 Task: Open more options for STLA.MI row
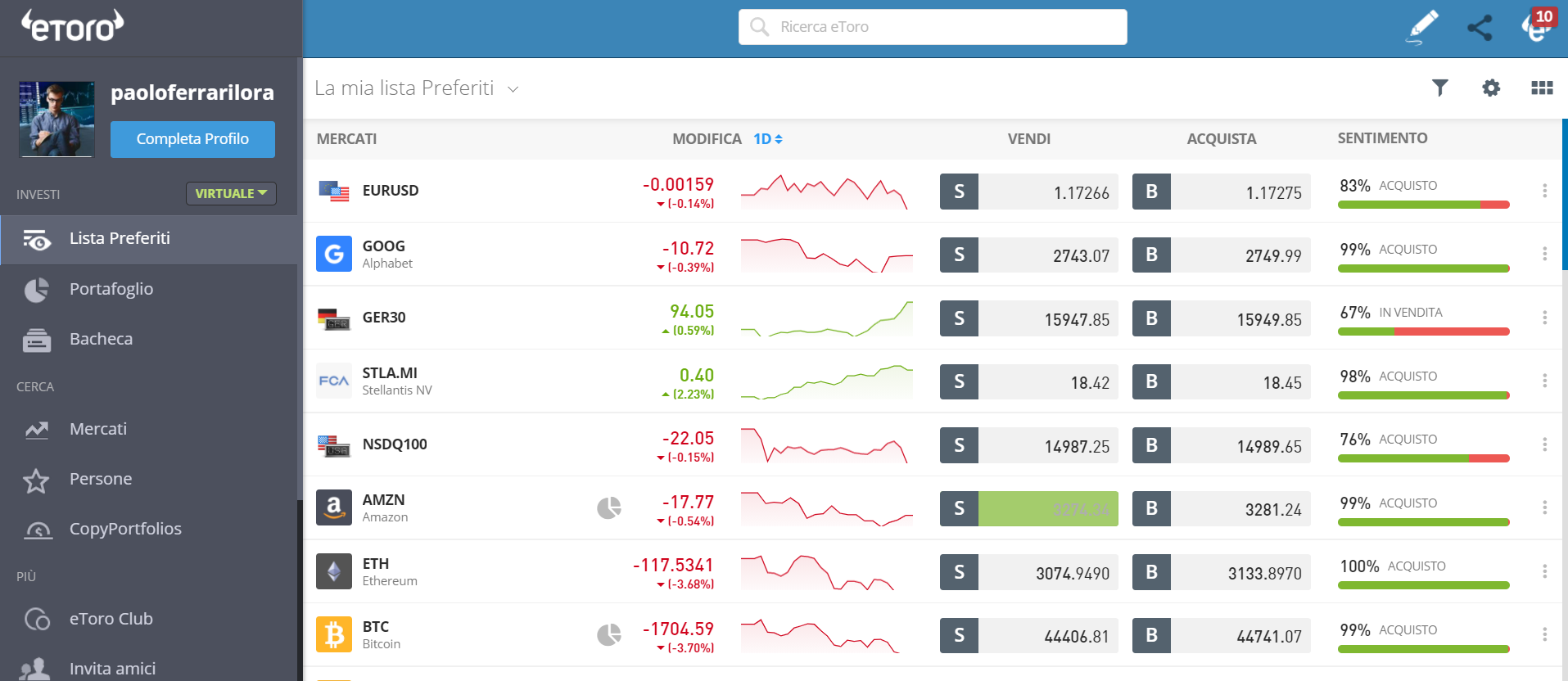pyautogui.click(x=1545, y=381)
